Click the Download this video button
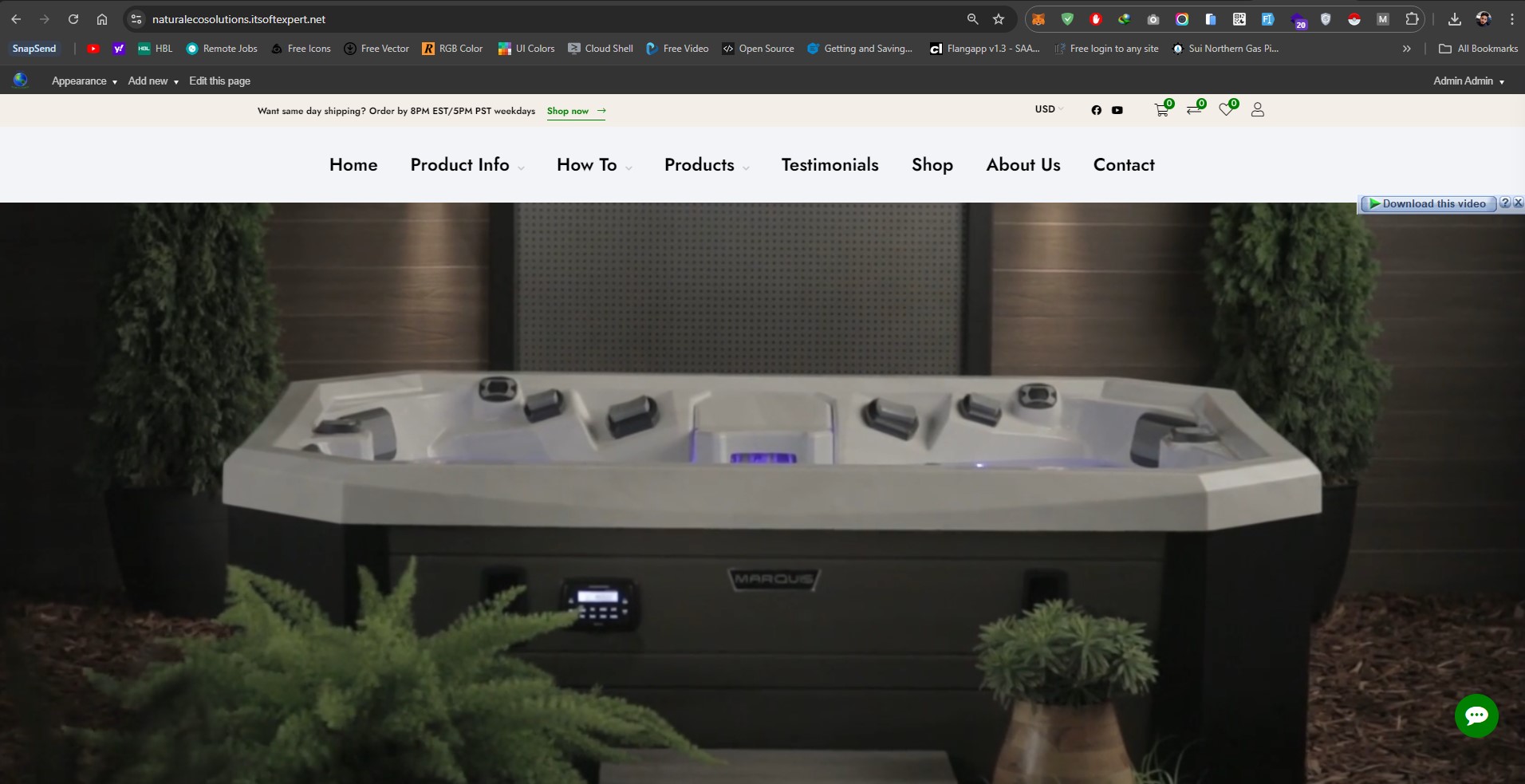Image resolution: width=1525 pixels, height=784 pixels. click(x=1427, y=203)
